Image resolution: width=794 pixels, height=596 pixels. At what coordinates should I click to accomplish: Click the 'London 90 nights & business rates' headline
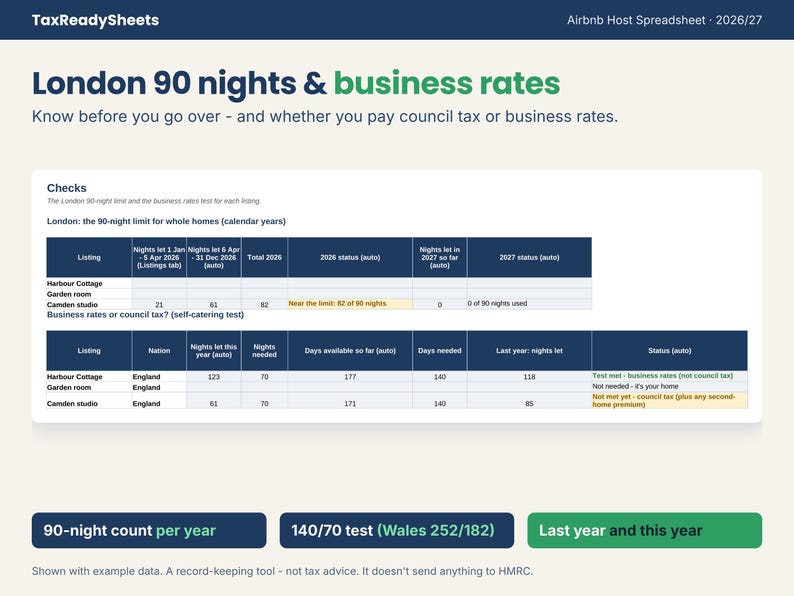point(296,83)
